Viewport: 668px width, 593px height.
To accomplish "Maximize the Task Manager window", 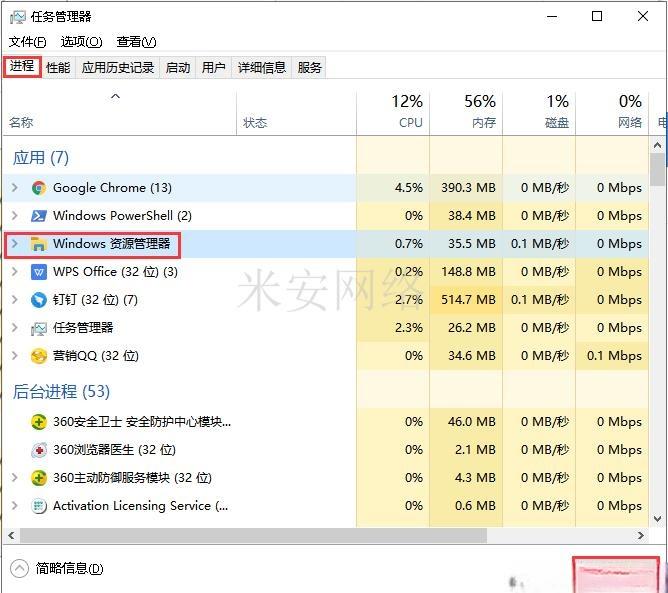I will tap(597, 17).
